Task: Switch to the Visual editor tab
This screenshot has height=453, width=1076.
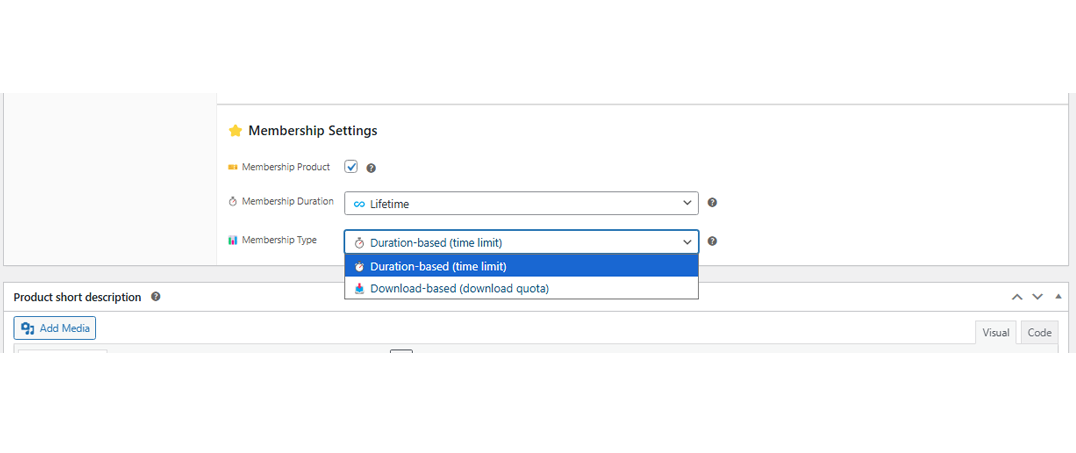Action: point(995,333)
